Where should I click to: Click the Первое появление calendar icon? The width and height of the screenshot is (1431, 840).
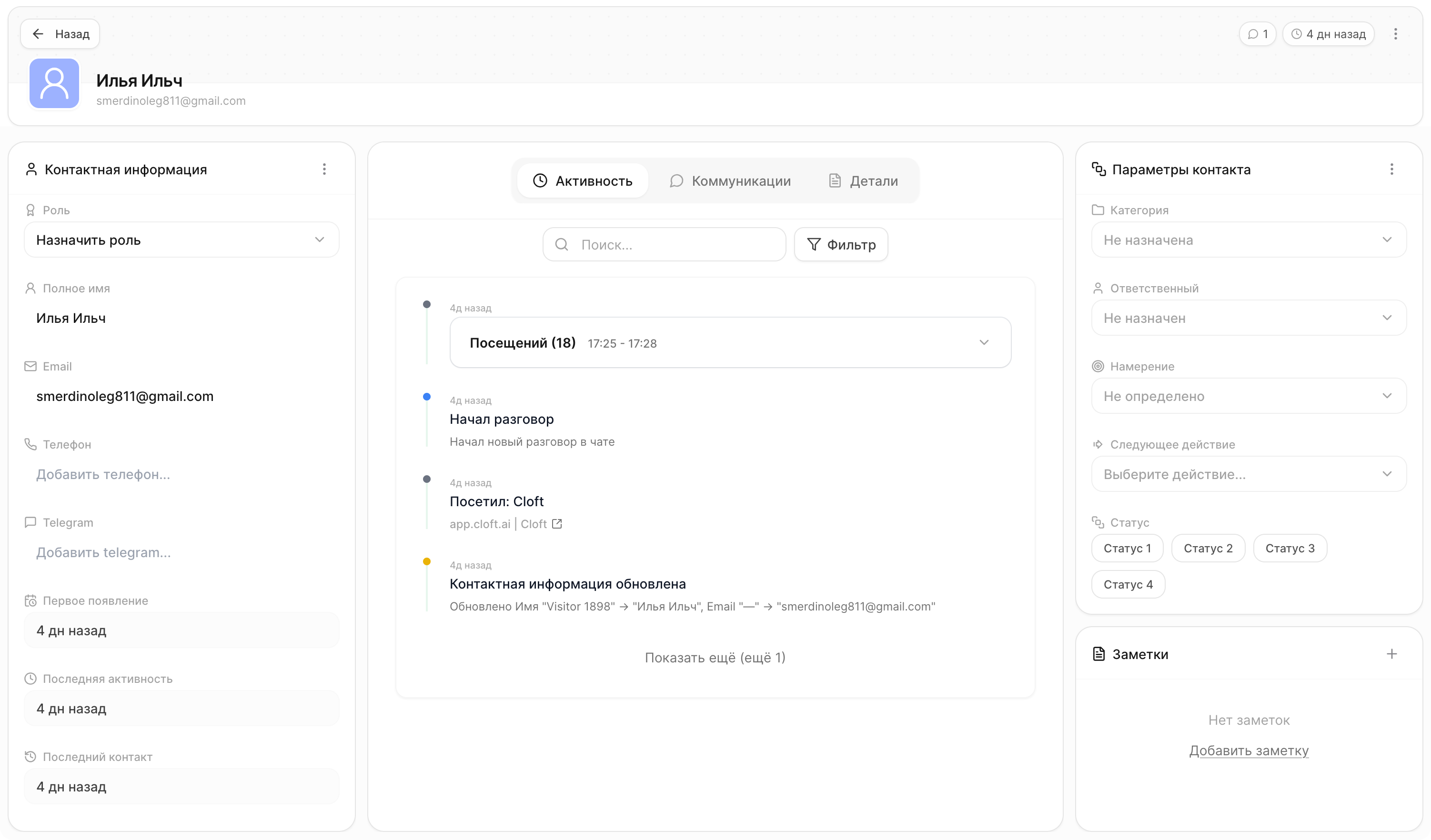[30, 600]
